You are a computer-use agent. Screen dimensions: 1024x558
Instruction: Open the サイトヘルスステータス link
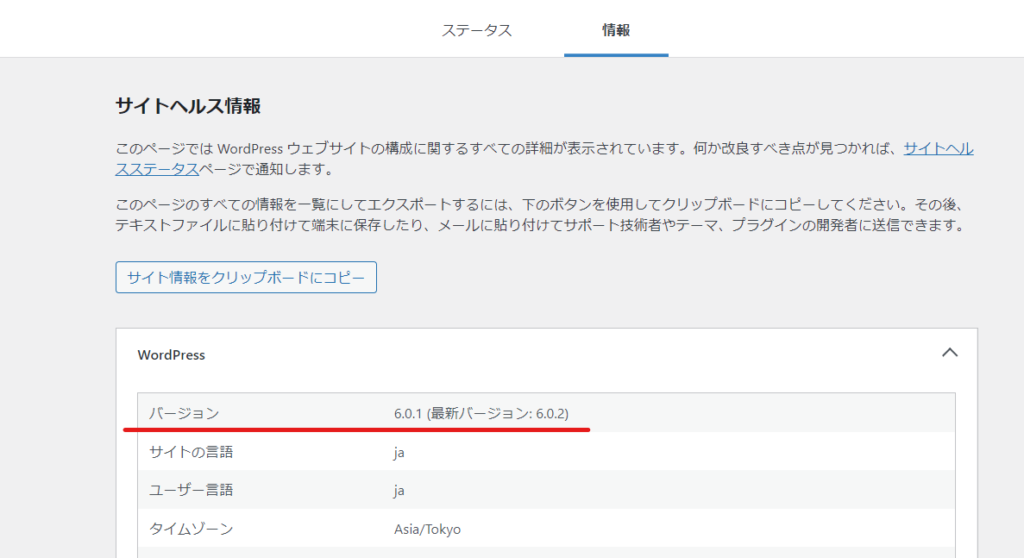[938, 149]
